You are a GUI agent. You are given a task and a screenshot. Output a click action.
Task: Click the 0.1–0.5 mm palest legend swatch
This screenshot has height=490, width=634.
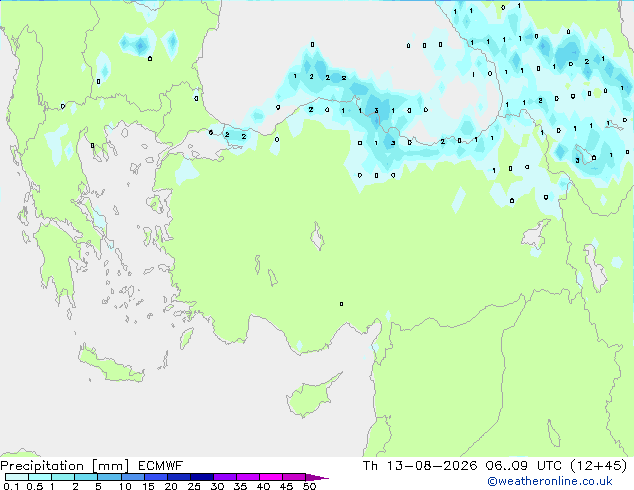(17, 477)
